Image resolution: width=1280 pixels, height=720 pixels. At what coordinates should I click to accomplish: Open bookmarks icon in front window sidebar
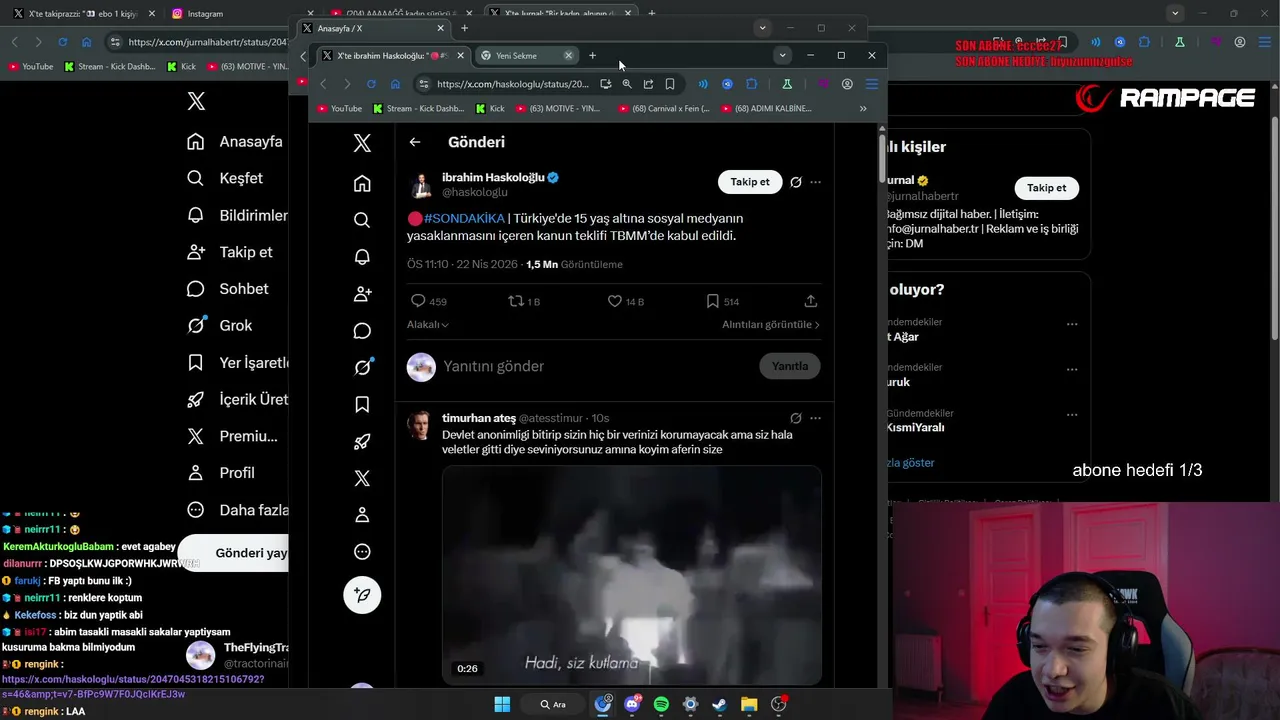click(x=362, y=404)
